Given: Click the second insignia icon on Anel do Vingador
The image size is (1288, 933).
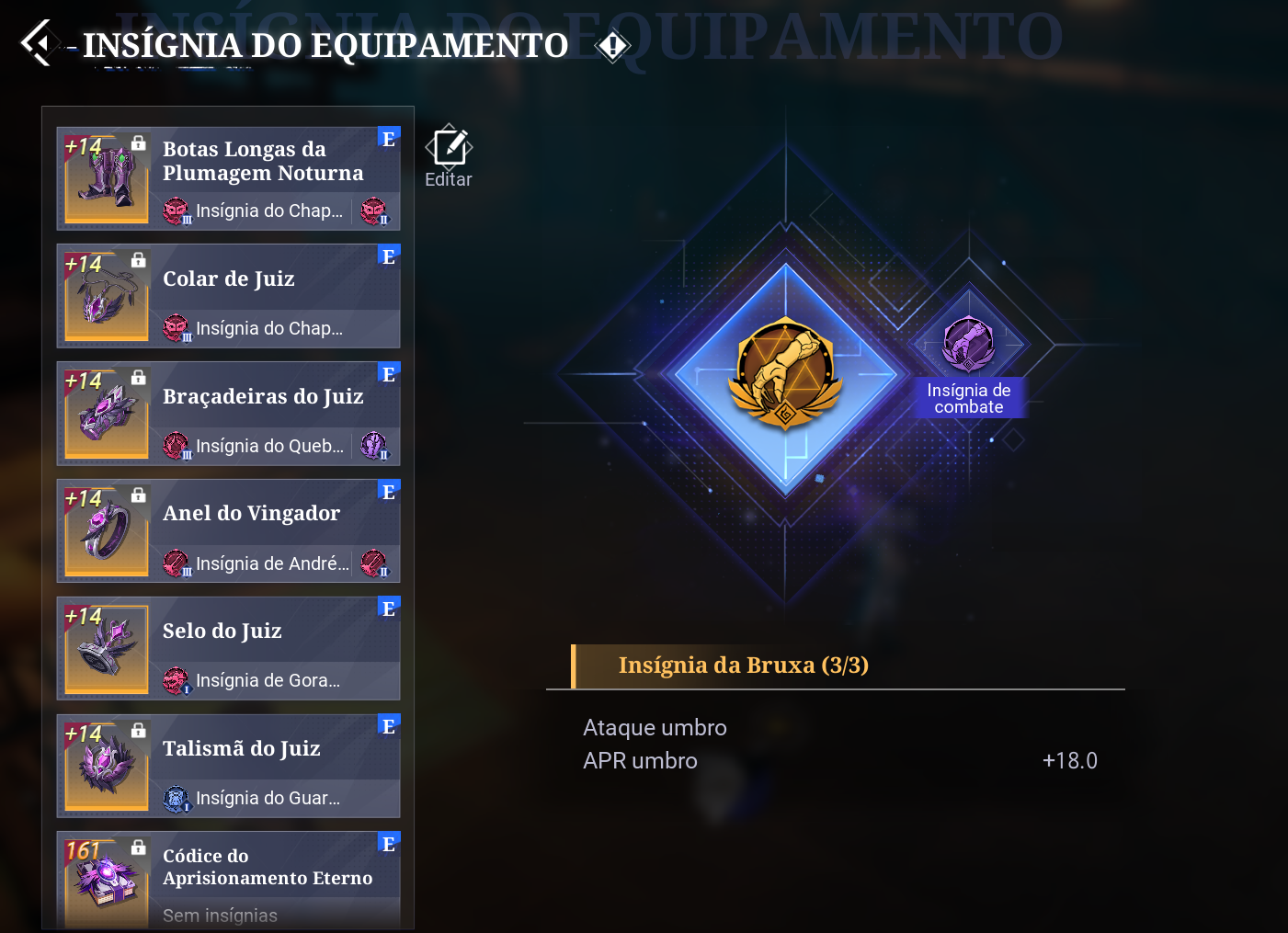Looking at the screenshot, I should 374,563.
